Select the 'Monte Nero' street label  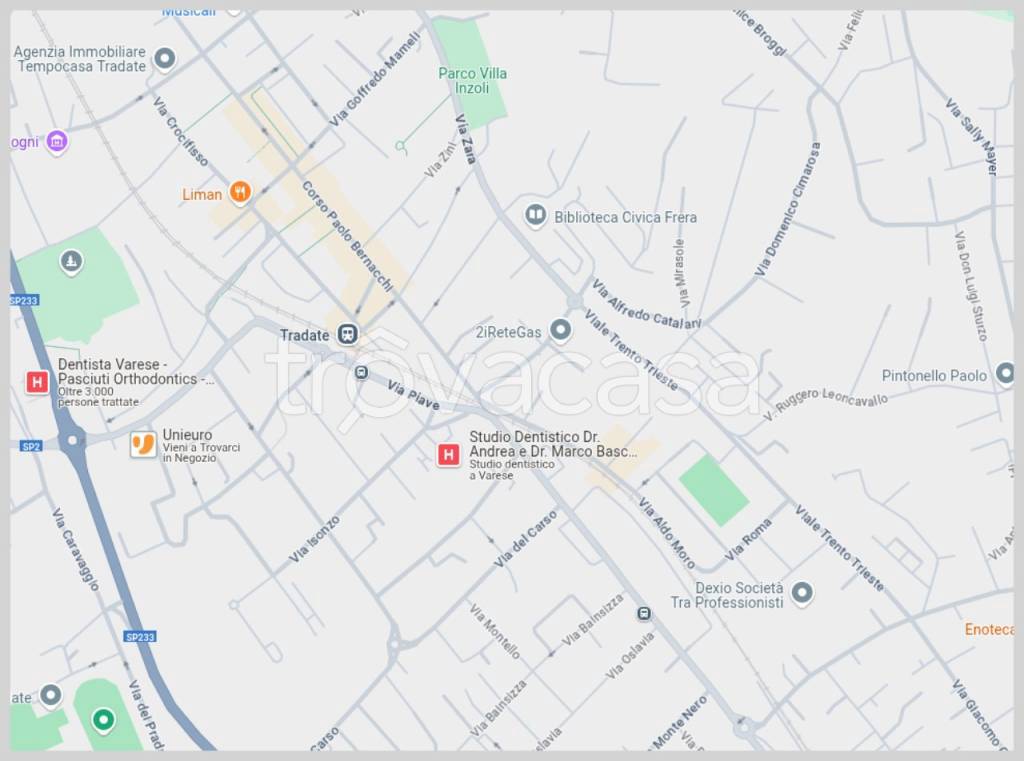(x=681, y=722)
